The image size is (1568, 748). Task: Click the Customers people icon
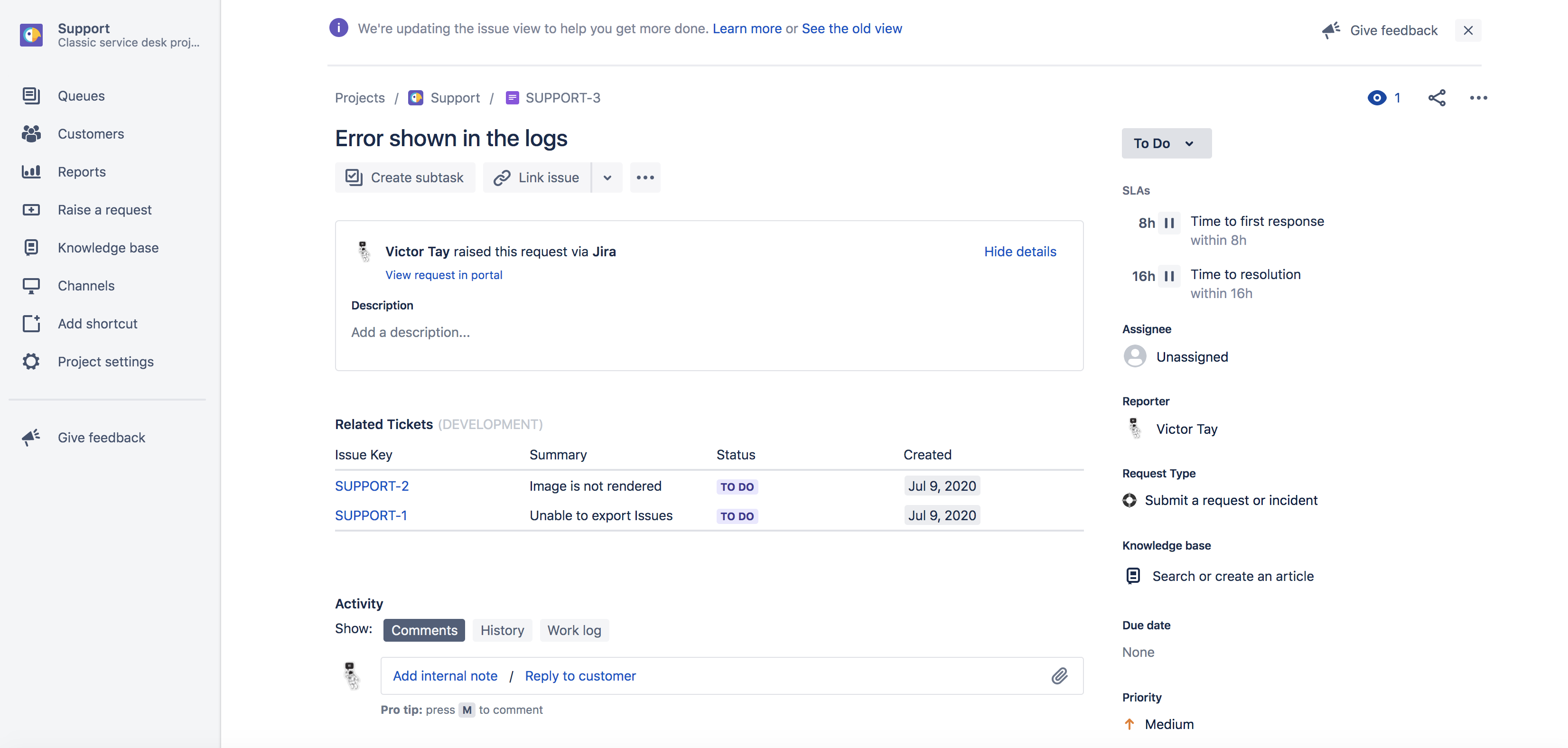coord(31,133)
